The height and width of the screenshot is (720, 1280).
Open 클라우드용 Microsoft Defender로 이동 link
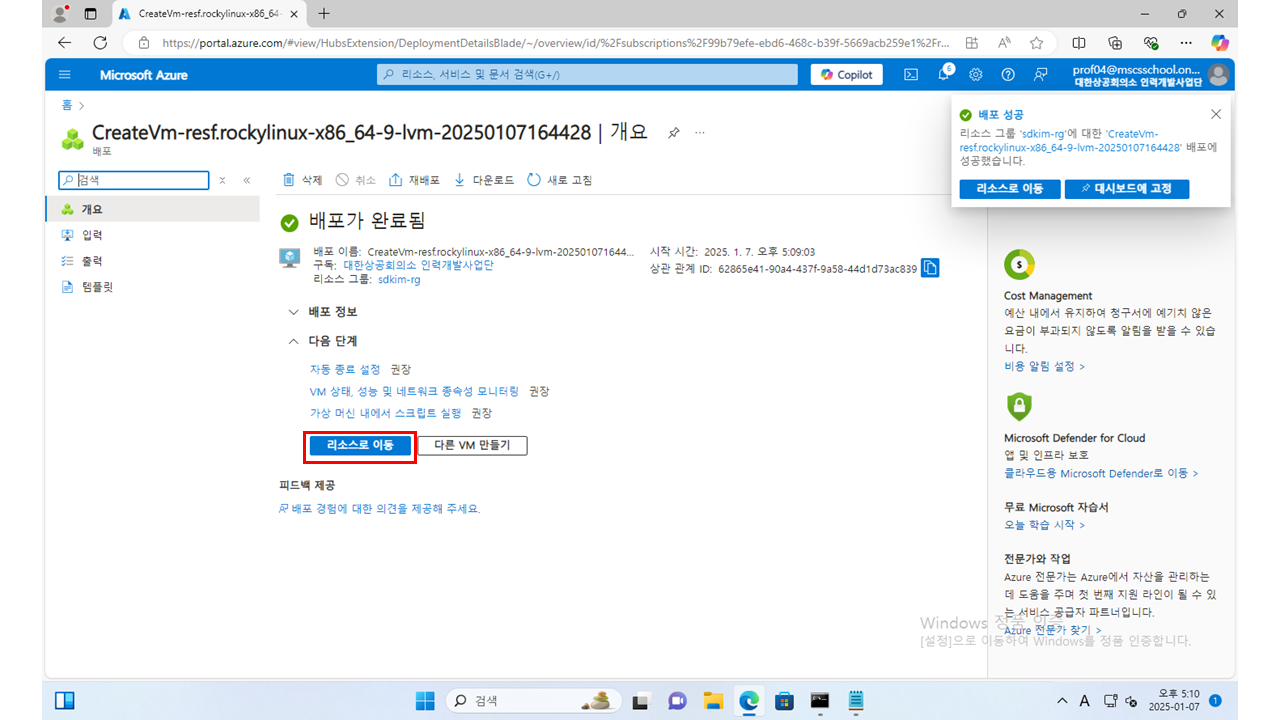[1101, 474]
